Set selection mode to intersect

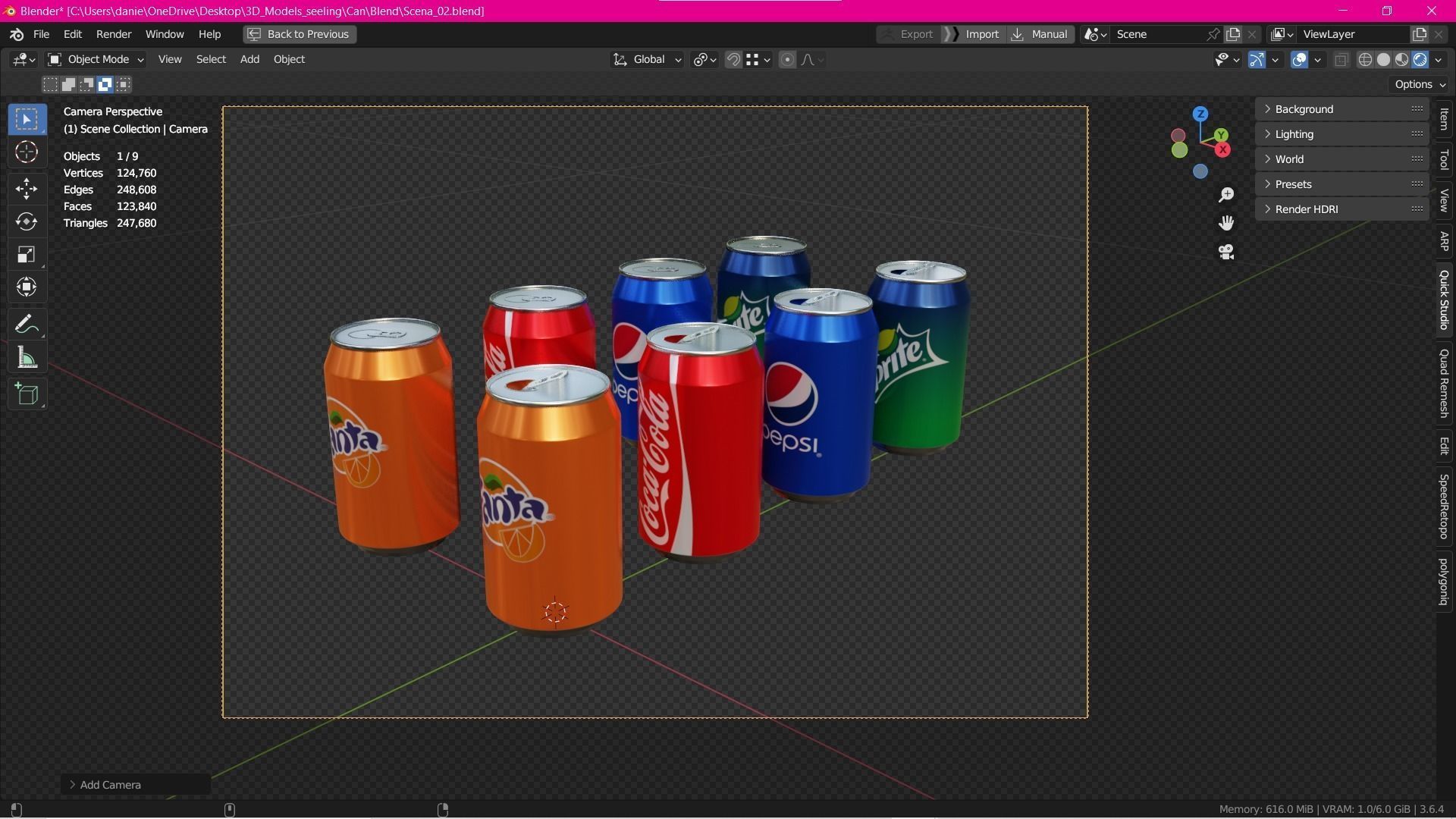point(124,84)
